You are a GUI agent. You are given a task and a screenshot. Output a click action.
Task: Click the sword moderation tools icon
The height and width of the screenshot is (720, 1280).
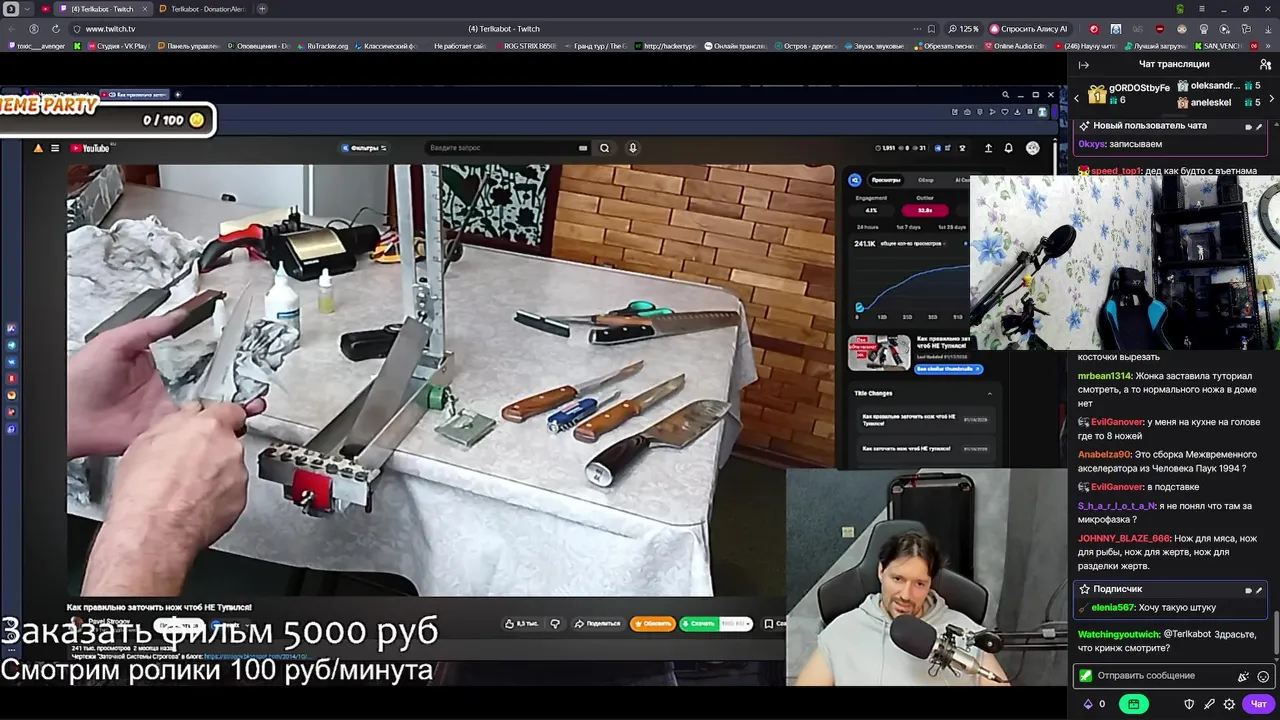[1209, 704]
